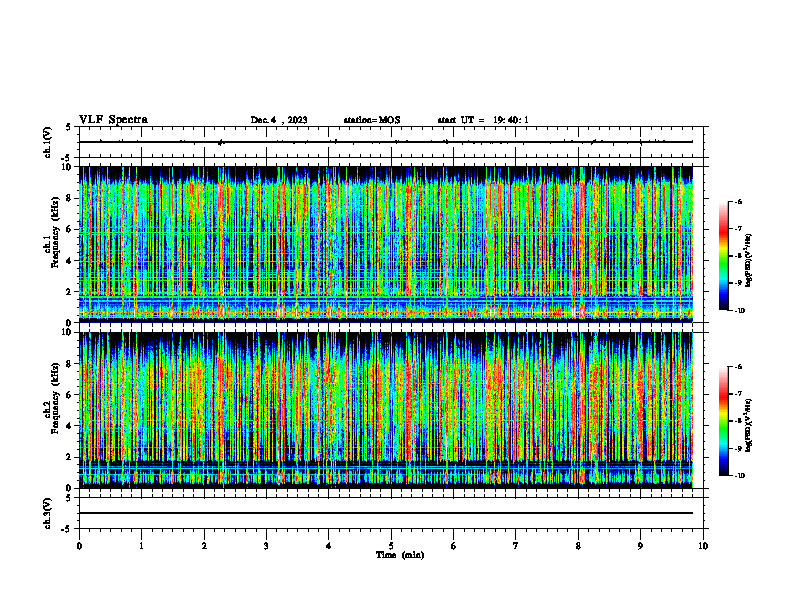Click the "-6" value on ch.1 color bar
The width and height of the screenshot is (792, 612).
(x=738, y=201)
